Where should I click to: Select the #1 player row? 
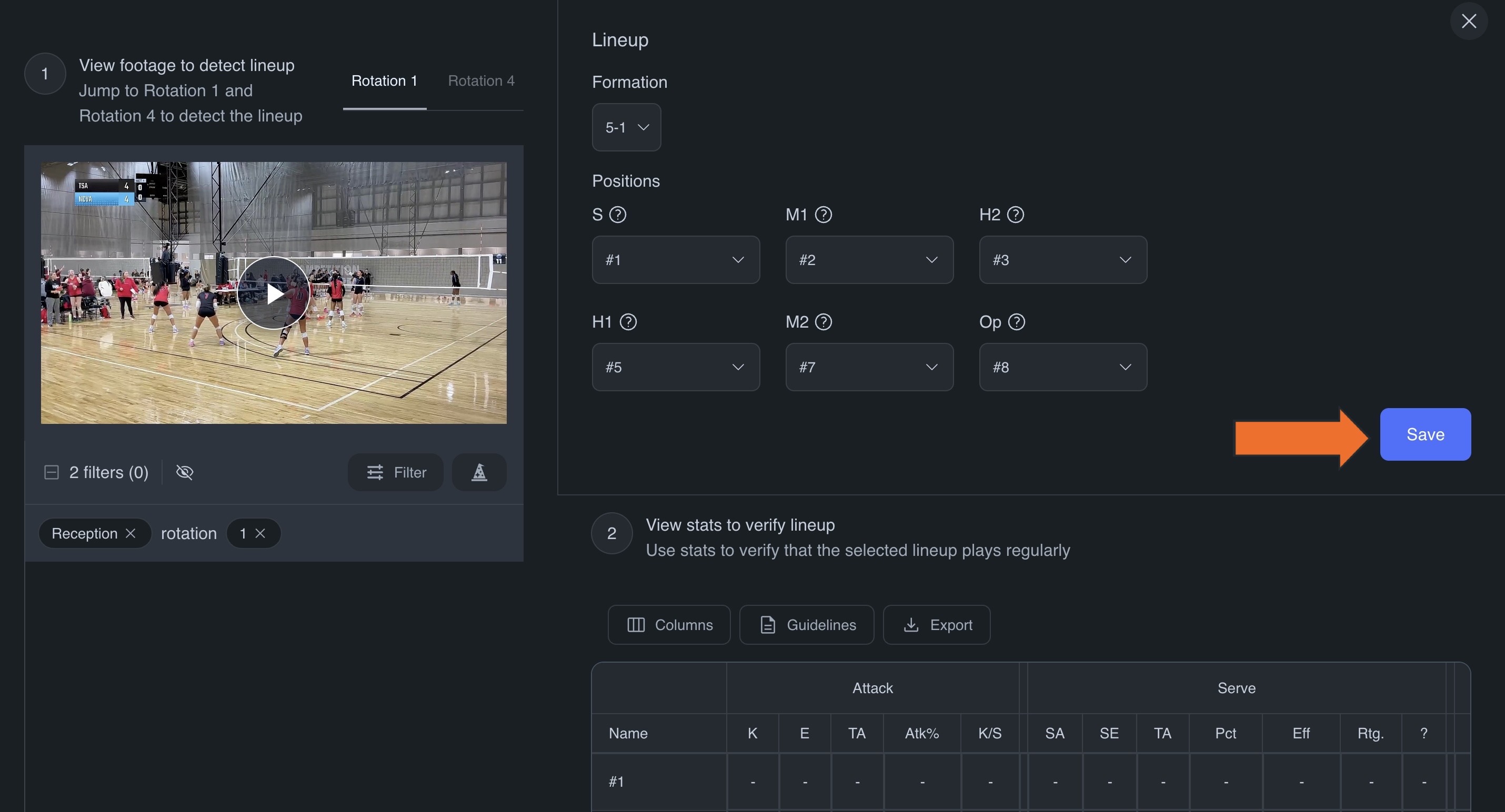tap(1030, 781)
